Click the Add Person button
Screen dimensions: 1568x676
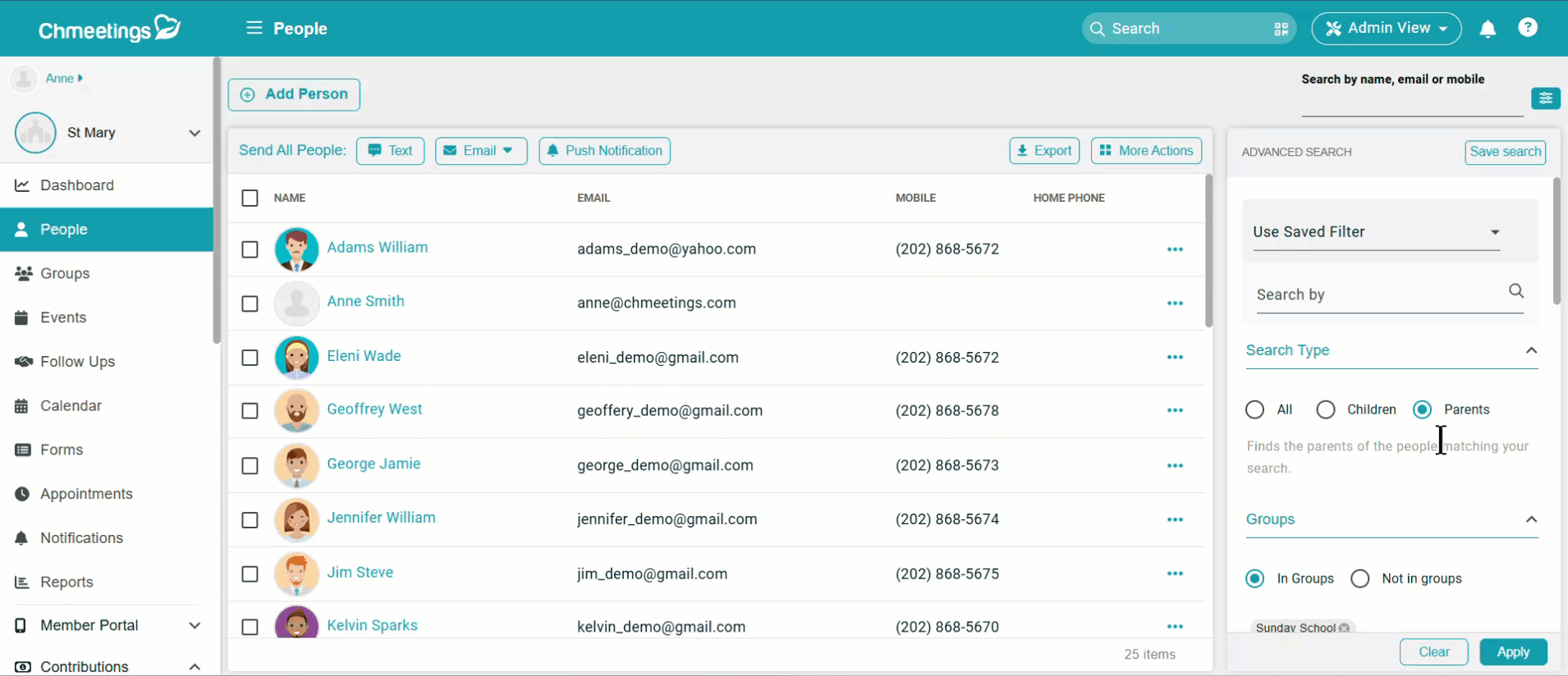pos(294,94)
